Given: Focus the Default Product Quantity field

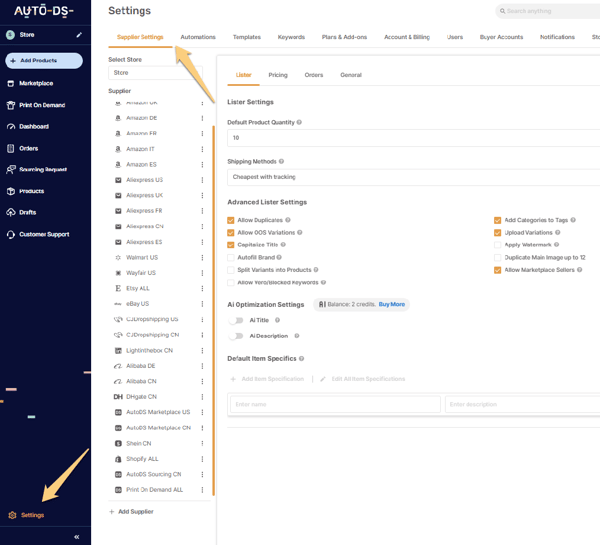Looking at the screenshot, I should click(413, 138).
